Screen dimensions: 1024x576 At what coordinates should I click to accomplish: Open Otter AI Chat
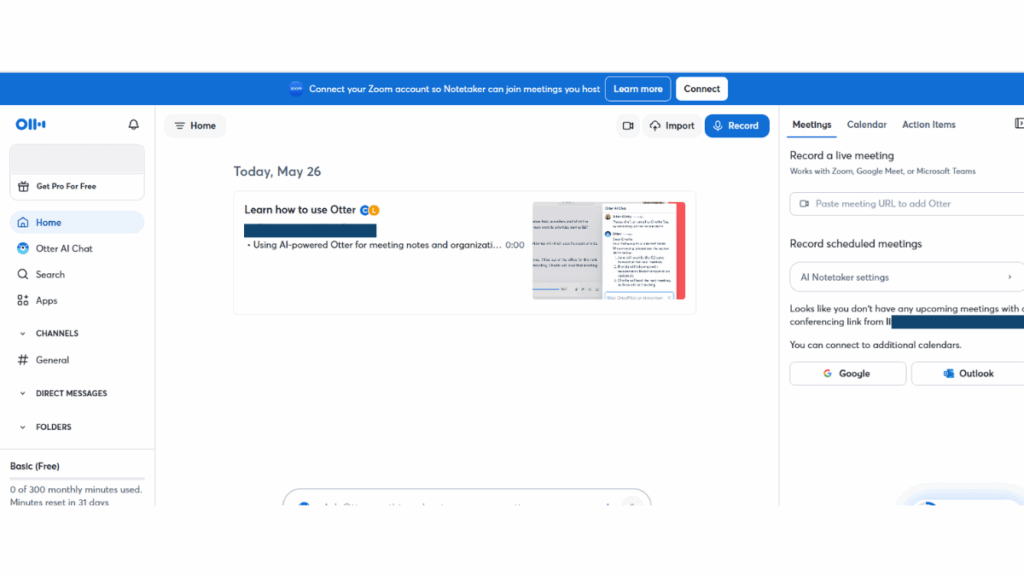64,249
